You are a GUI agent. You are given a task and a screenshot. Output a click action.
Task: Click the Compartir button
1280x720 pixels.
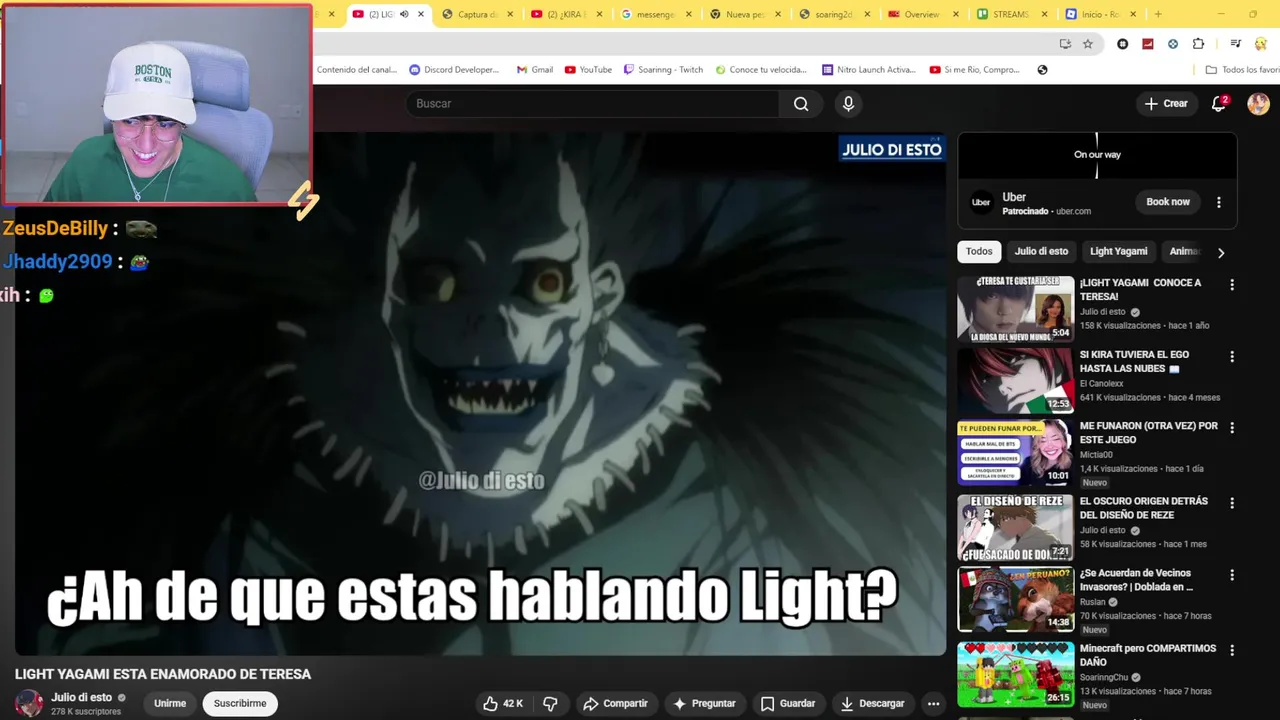tap(616, 704)
